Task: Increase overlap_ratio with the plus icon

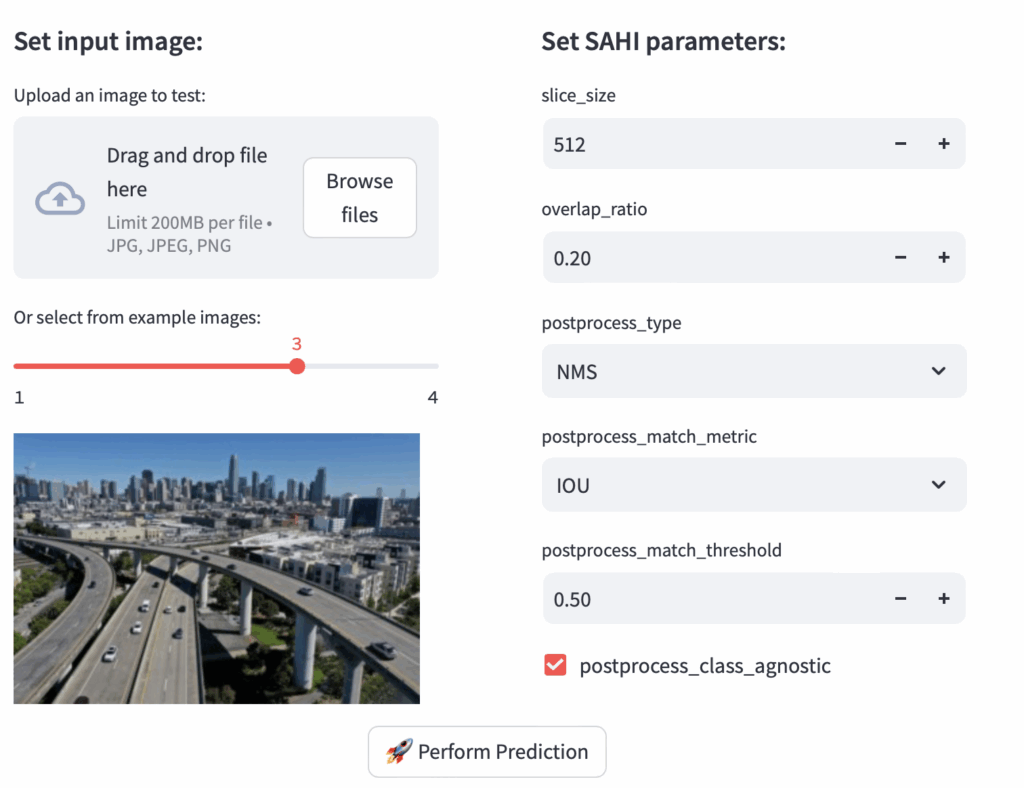Action: coord(943,258)
